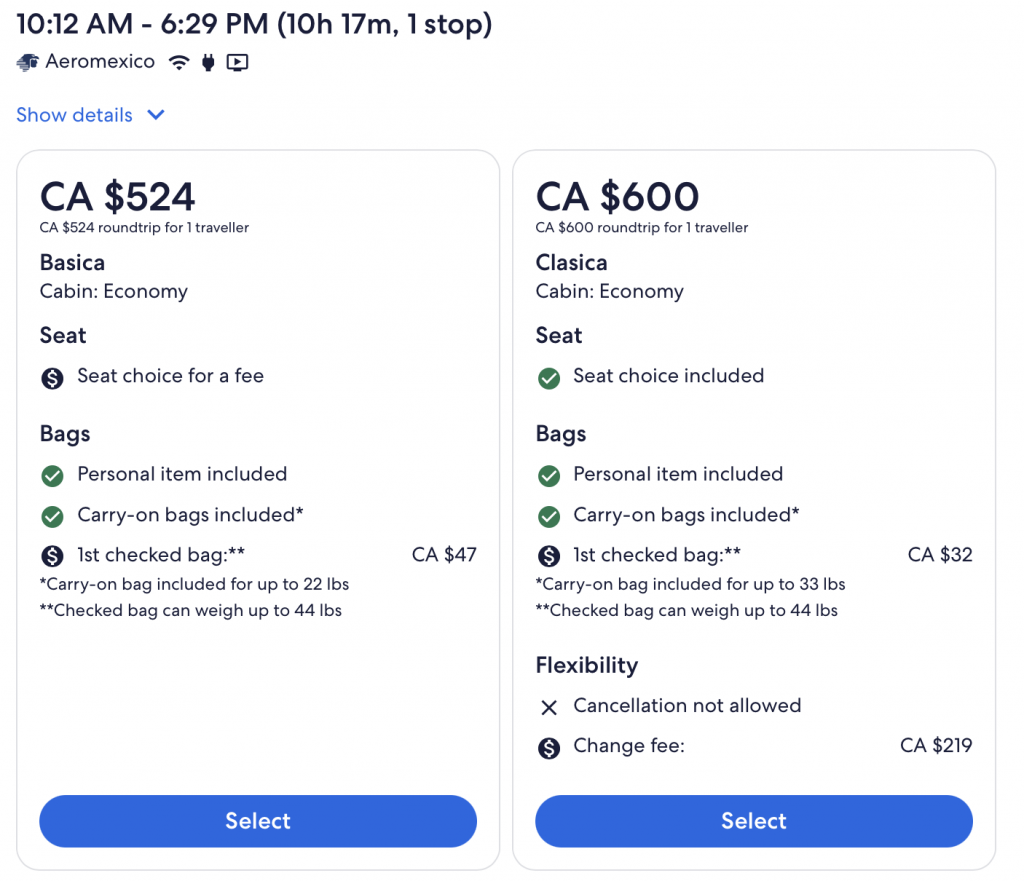This screenshot has height=881, width=1024.
Task: Click the CA $524 price heading
Action: [117, 197]
